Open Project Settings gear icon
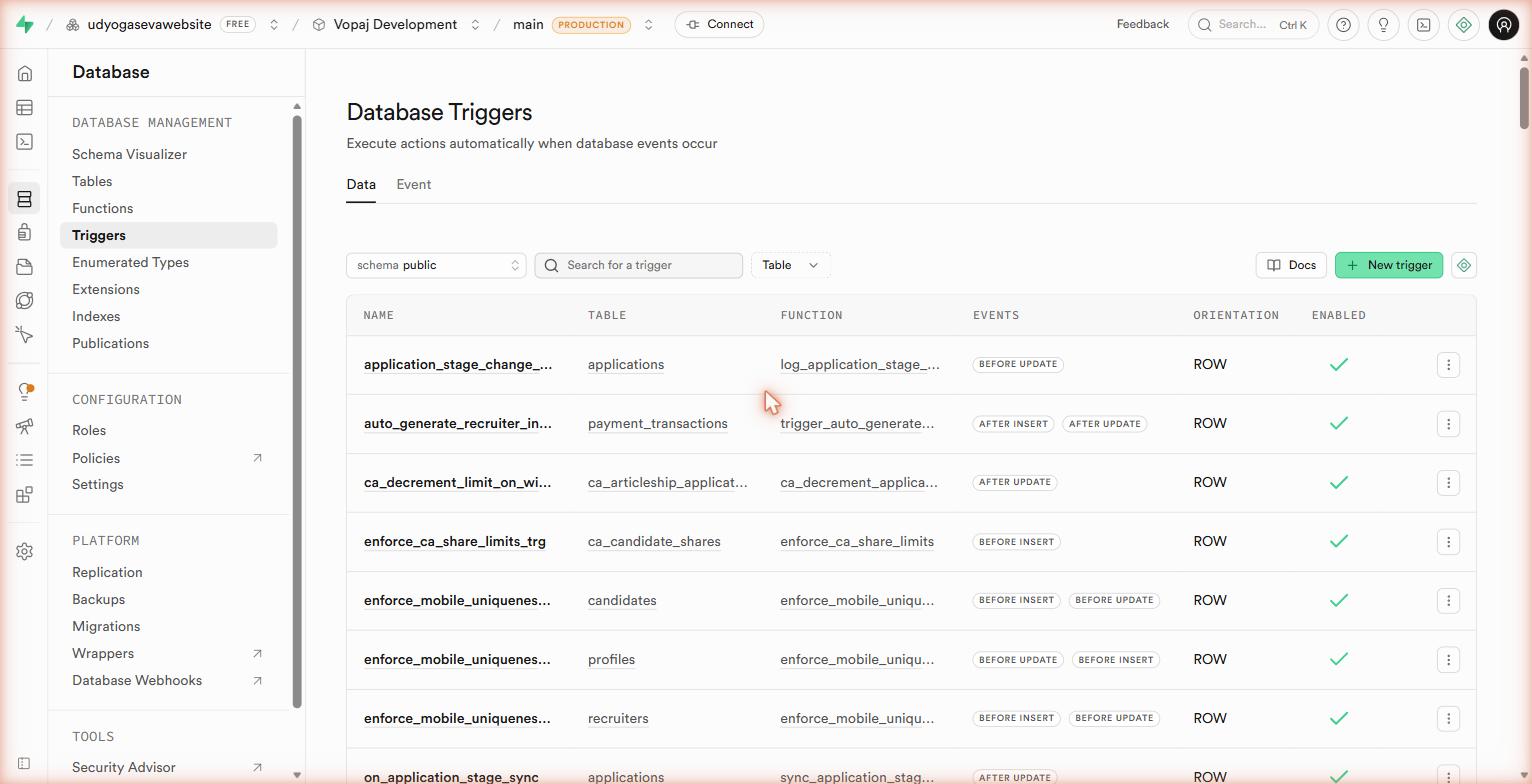This screenshot has width=1532, height=784. (25, 551)
